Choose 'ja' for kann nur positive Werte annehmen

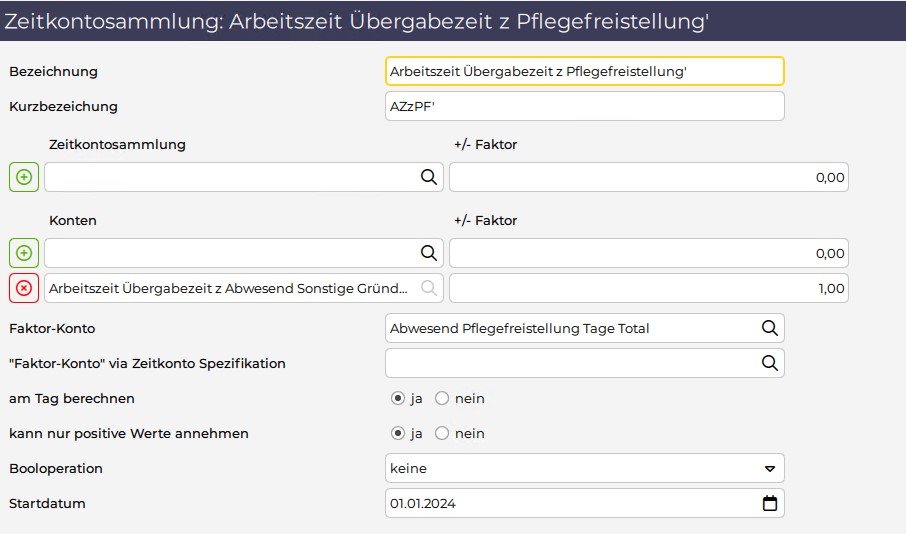398,433
